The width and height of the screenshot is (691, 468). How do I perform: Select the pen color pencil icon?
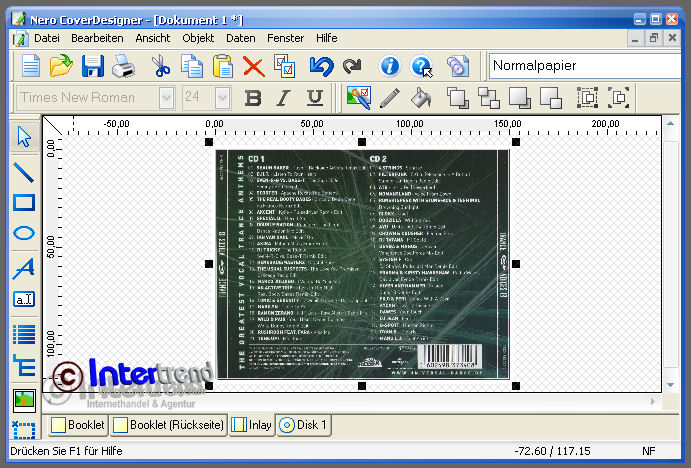click(x=390, y=98)
